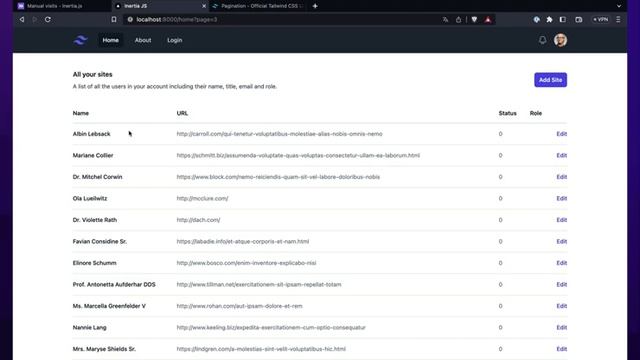
Task: Edit the Albin Lebsack row
Action: (562, 134)
